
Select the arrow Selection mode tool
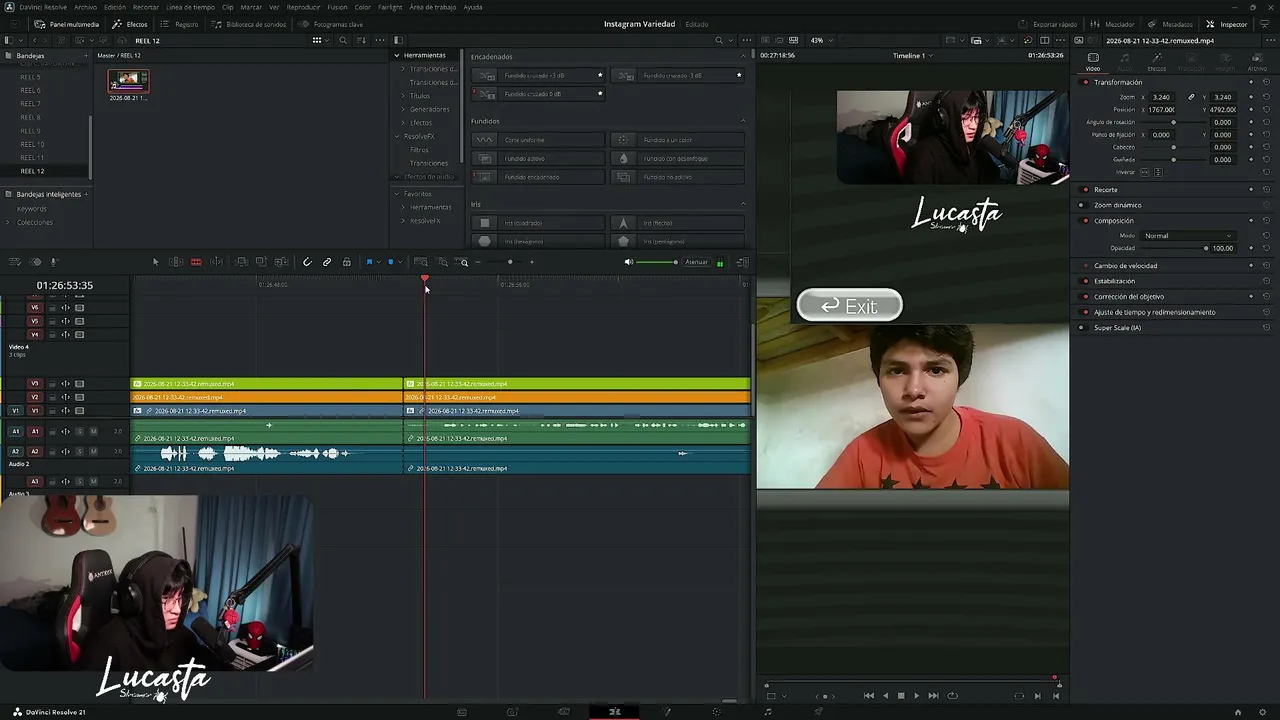pos(155,262)
